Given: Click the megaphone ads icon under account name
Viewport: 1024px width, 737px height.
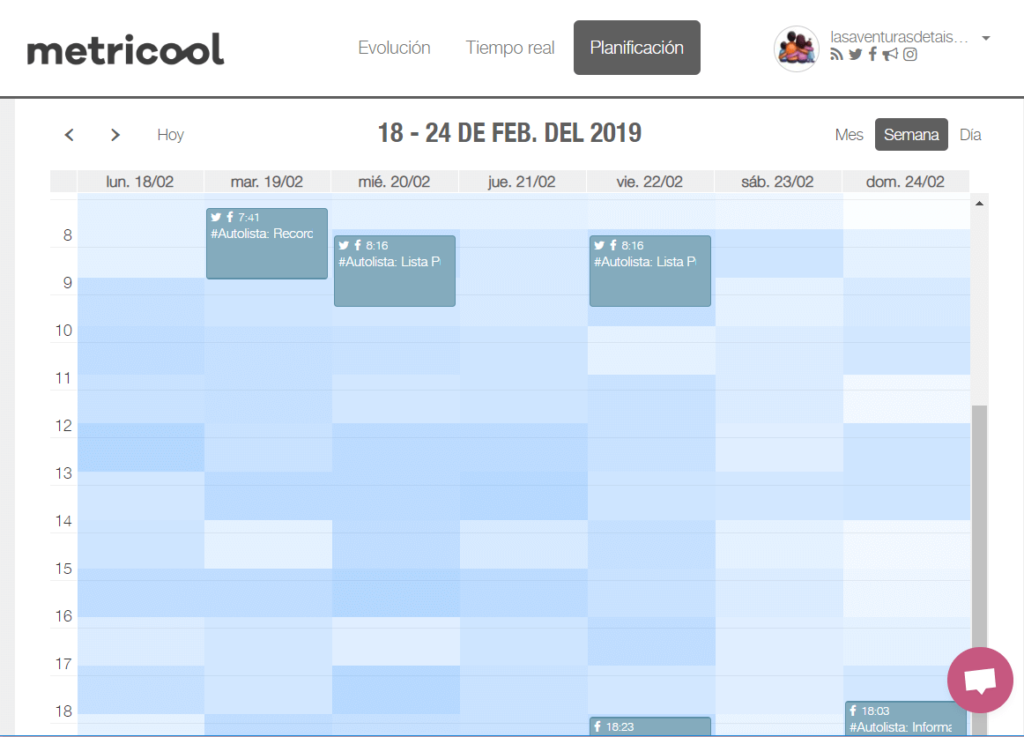Looking at the screenshot, I should coord(890,55).
